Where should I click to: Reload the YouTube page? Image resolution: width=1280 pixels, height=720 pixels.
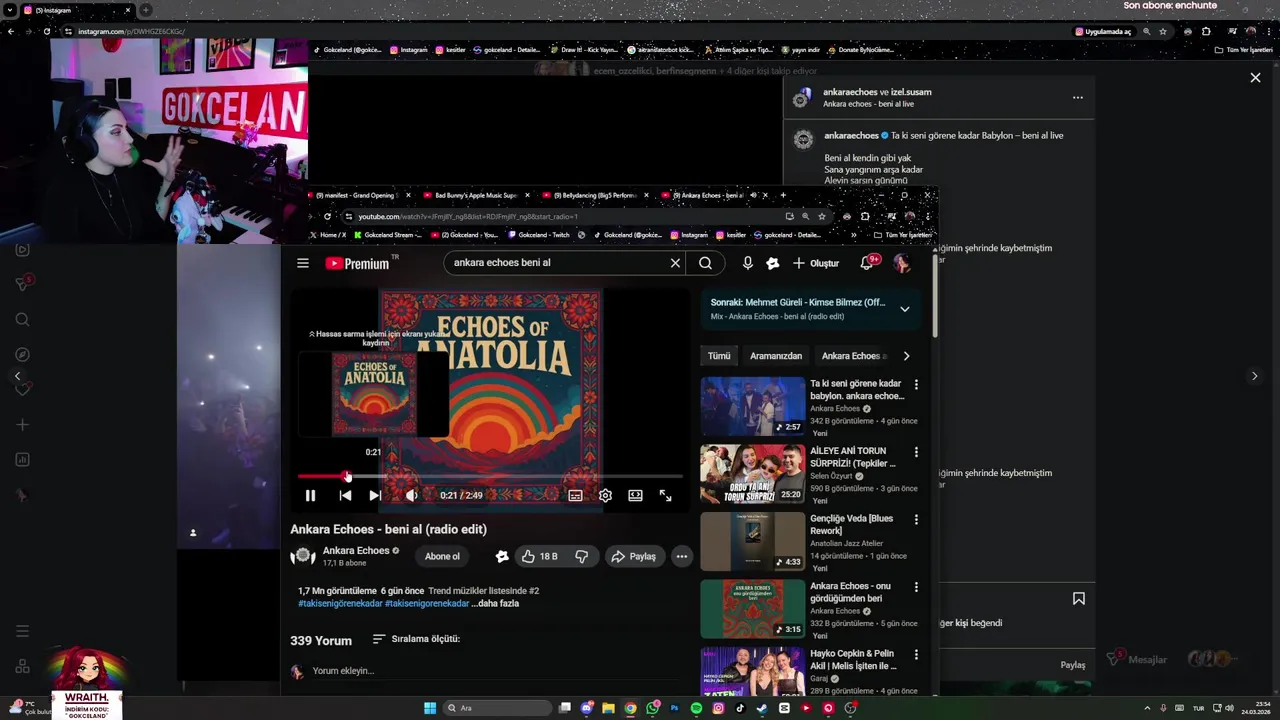click(x=327, y=216)
